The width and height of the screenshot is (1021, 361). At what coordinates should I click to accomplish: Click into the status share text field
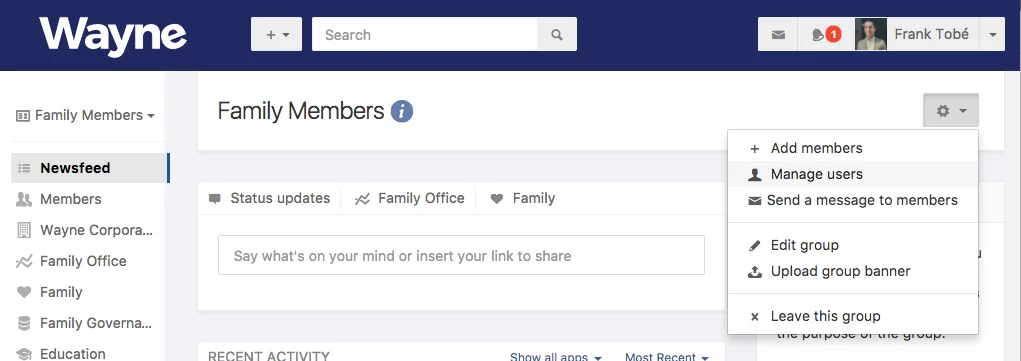click(x=462, y=255)
